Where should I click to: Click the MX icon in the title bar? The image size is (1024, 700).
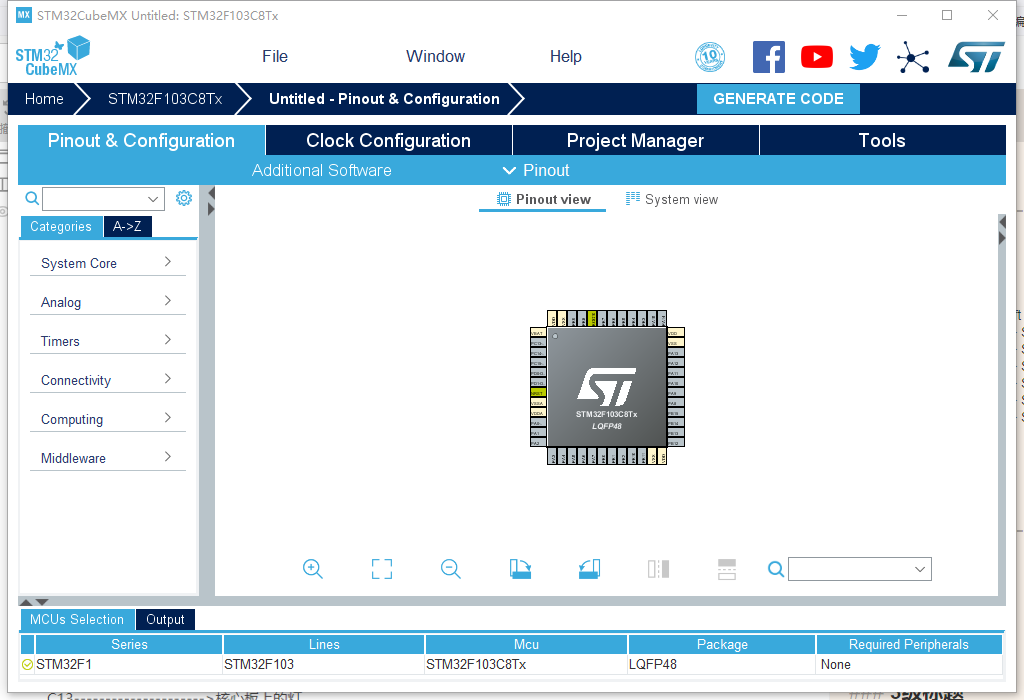24,14
